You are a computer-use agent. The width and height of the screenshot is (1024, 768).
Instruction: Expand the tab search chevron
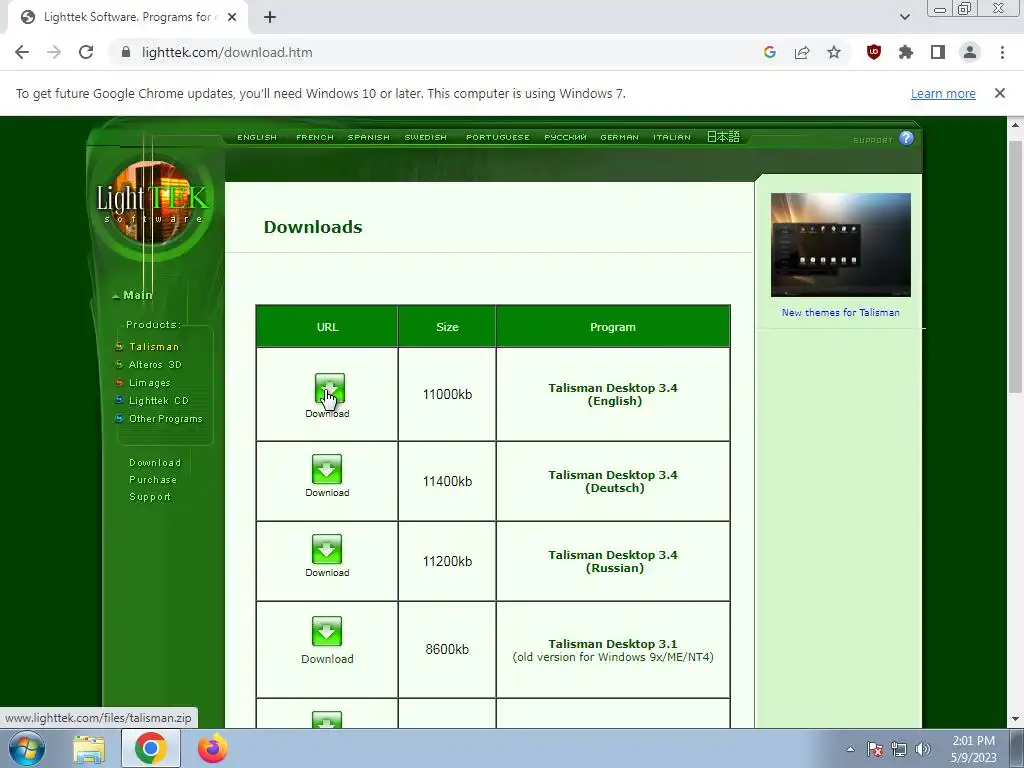(904, 17)
